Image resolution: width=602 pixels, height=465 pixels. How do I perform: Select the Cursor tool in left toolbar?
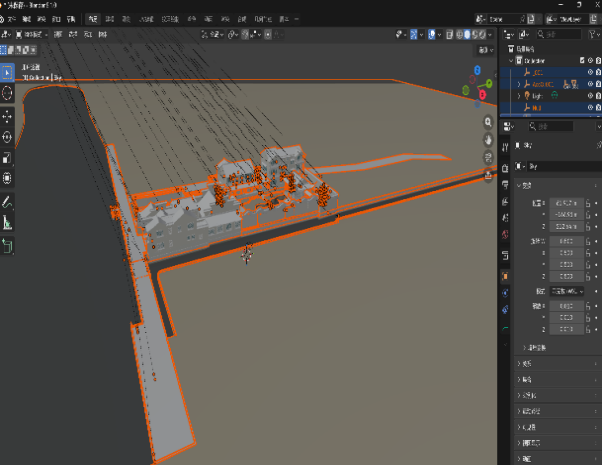8,93
